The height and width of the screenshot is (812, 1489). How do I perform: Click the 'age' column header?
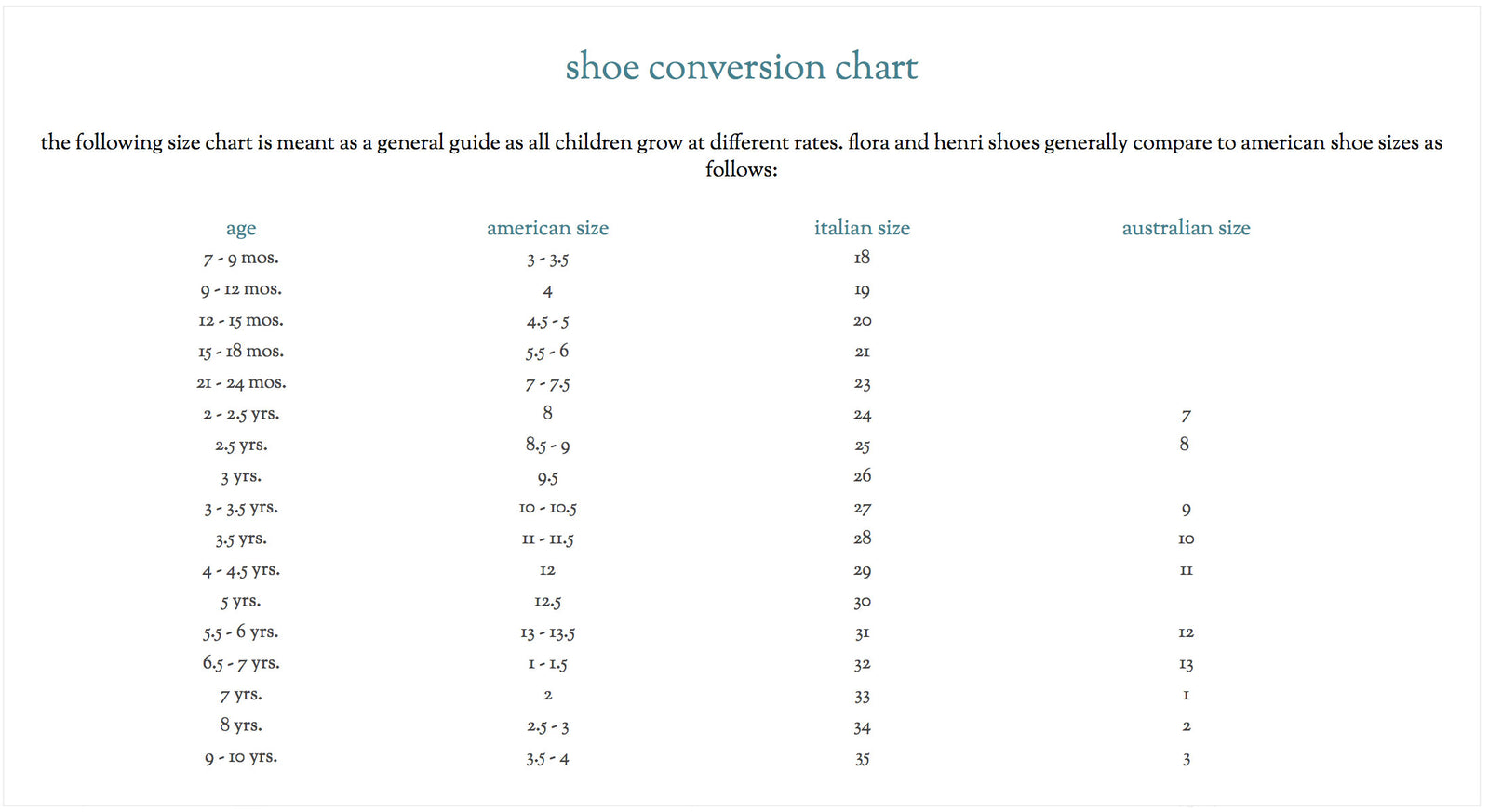(241, 229)
